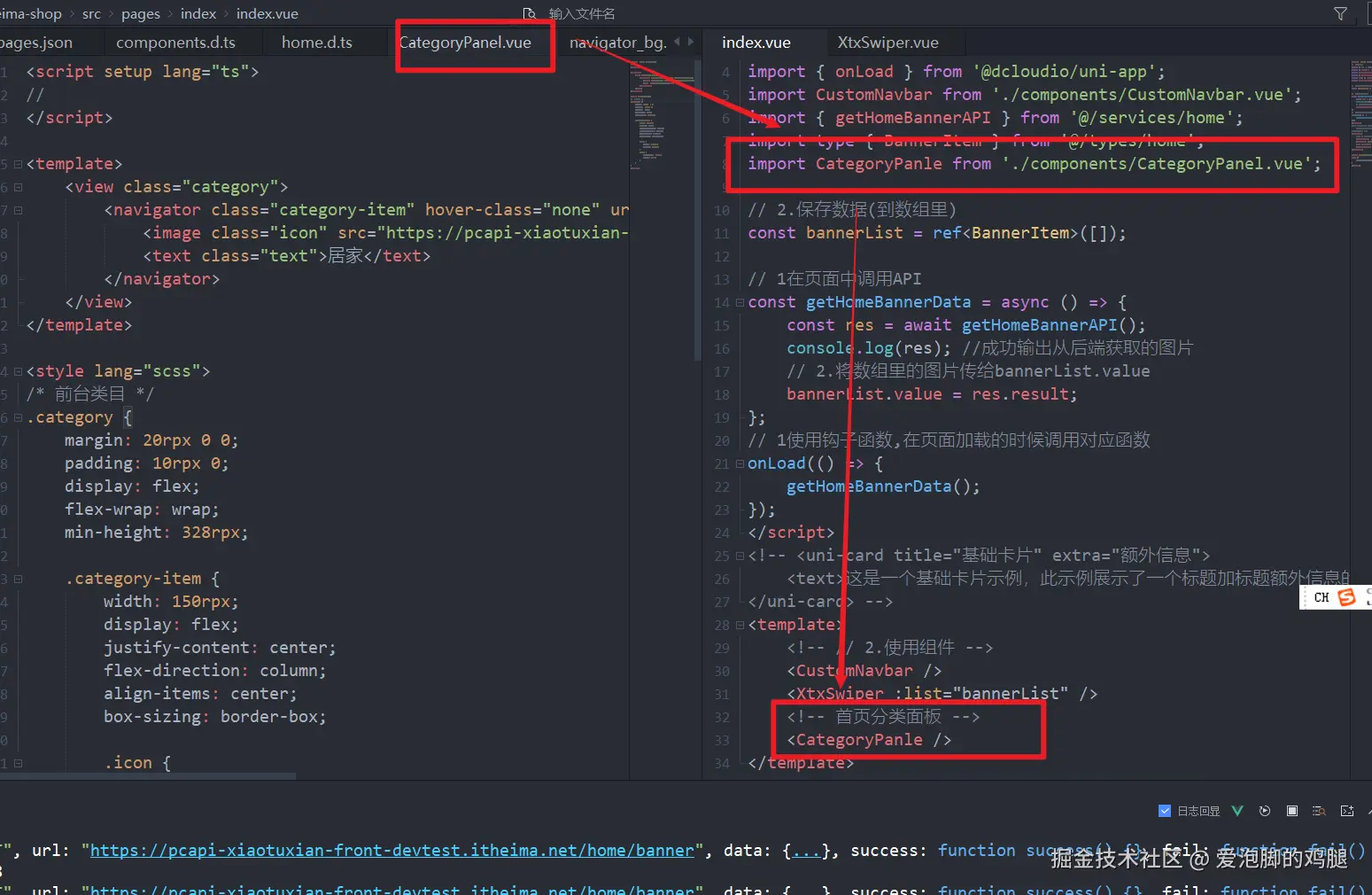The height and width of the screenshot is (895, 1372).
Task: Click the '<XtxSwiper :list="bannerList" />' tag
Action: [x=942, y=694]
